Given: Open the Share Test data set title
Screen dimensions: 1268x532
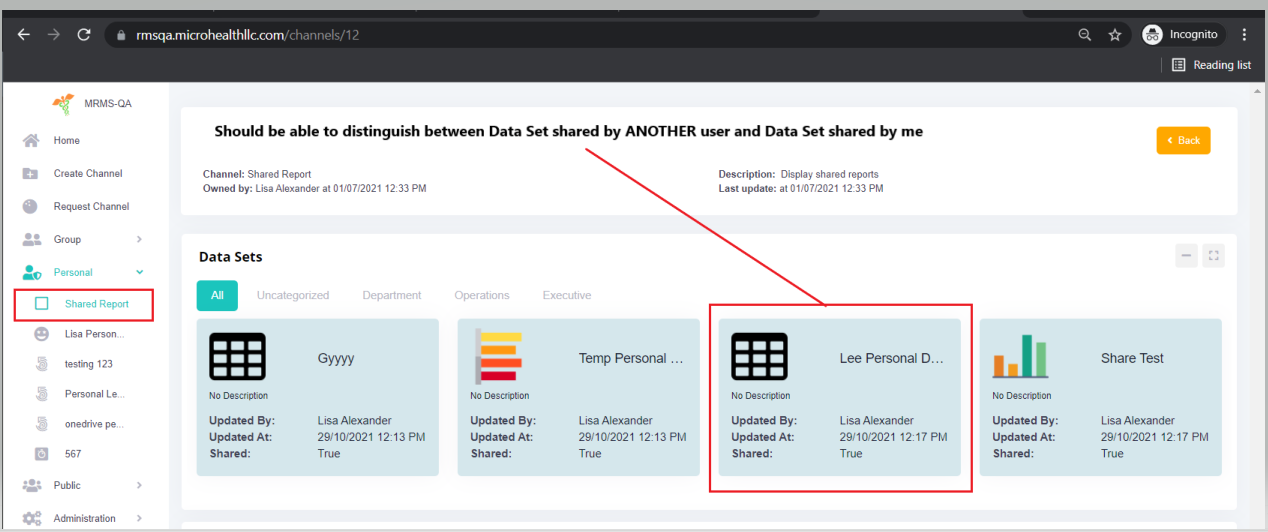Looking at the screenshot, I should 1132,358.
